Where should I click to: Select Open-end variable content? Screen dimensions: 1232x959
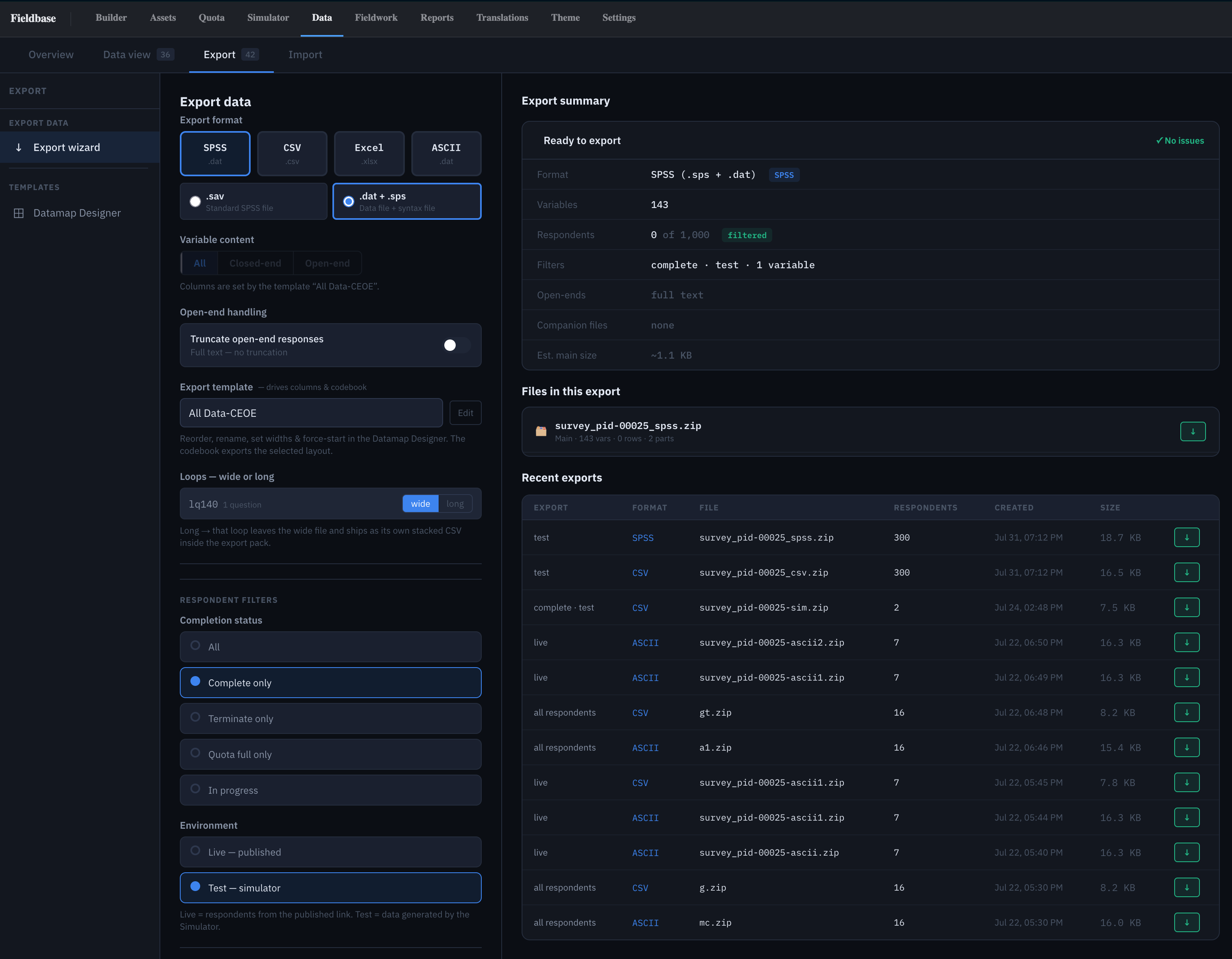[x=327, y=263]
